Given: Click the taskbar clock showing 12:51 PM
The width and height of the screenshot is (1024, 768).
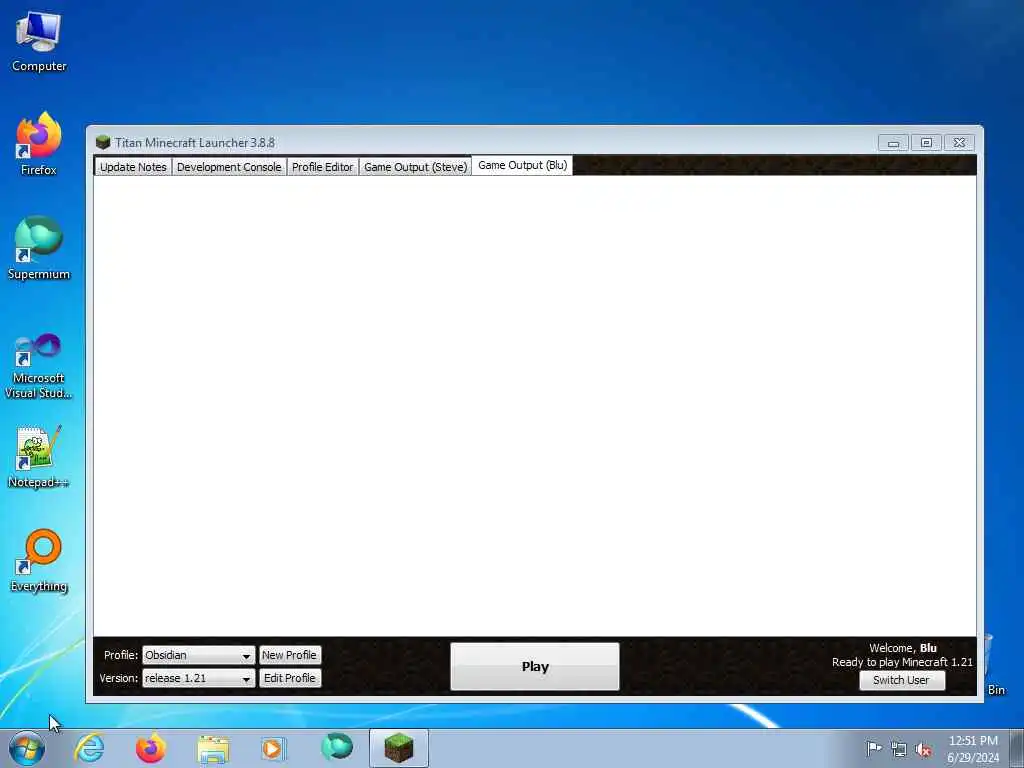Looking at the screenshot, I should tap(973, 749).
